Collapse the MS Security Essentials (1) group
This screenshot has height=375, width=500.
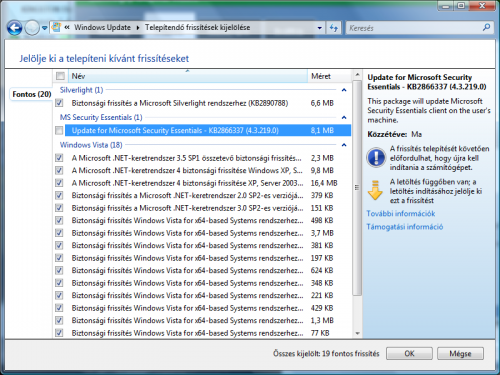(x=344, y=117)
